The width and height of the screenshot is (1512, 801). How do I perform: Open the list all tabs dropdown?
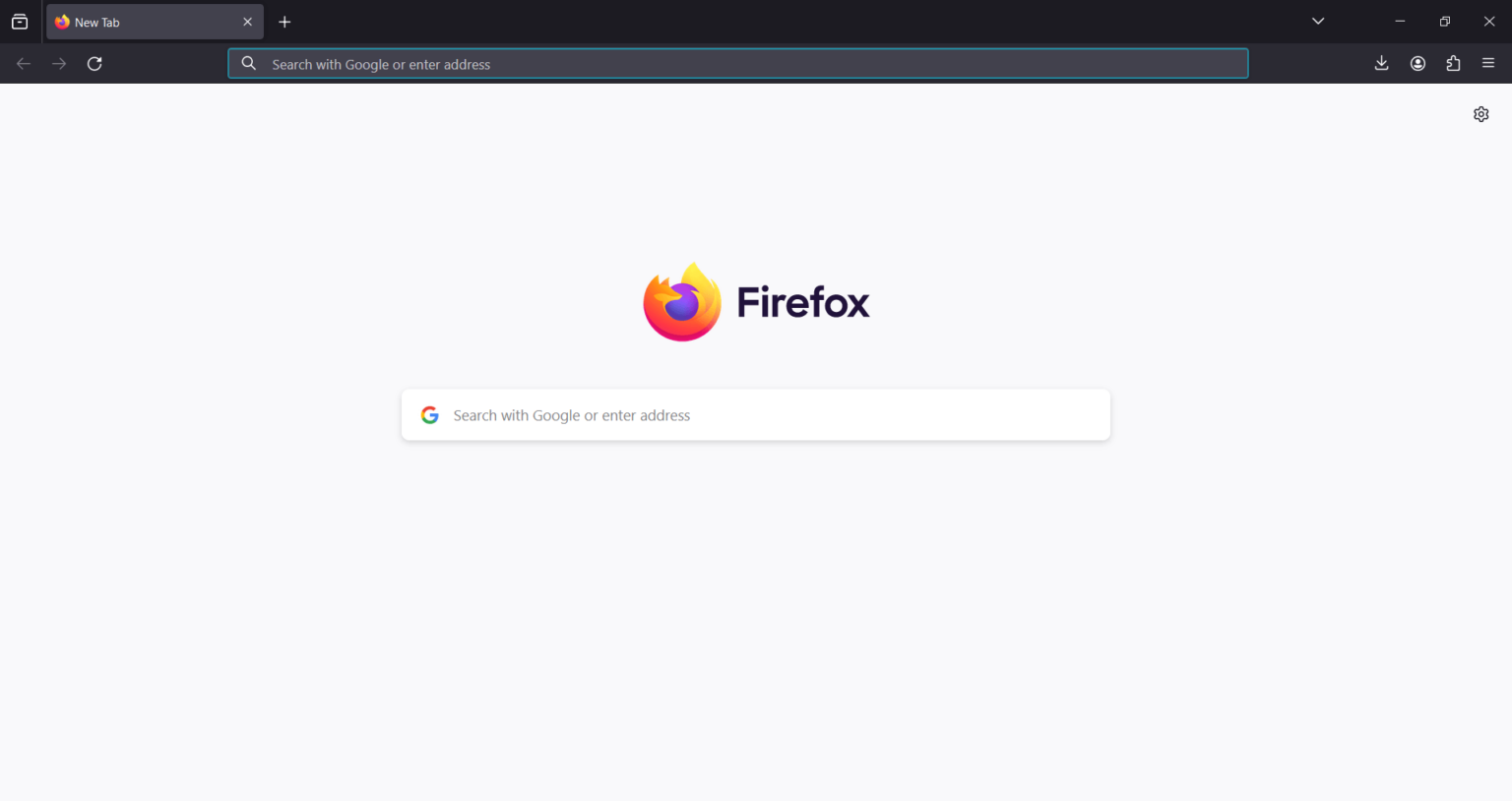pos(1317,21)
